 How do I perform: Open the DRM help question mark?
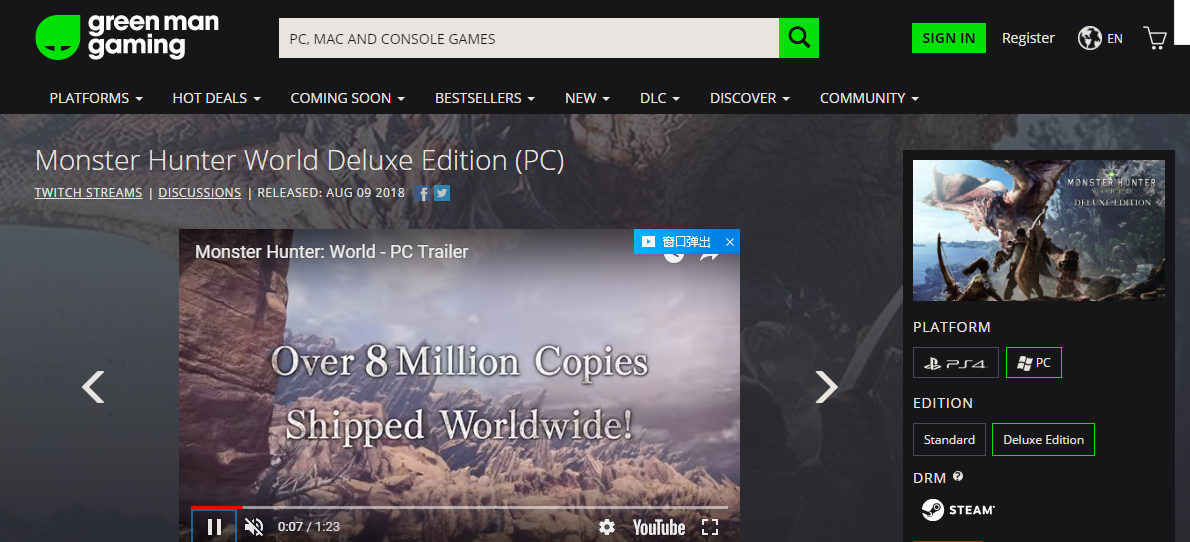[958, 477]
